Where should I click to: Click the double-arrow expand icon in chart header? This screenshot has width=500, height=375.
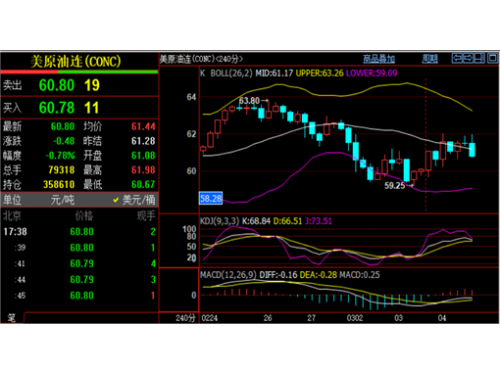coord(468,58)
